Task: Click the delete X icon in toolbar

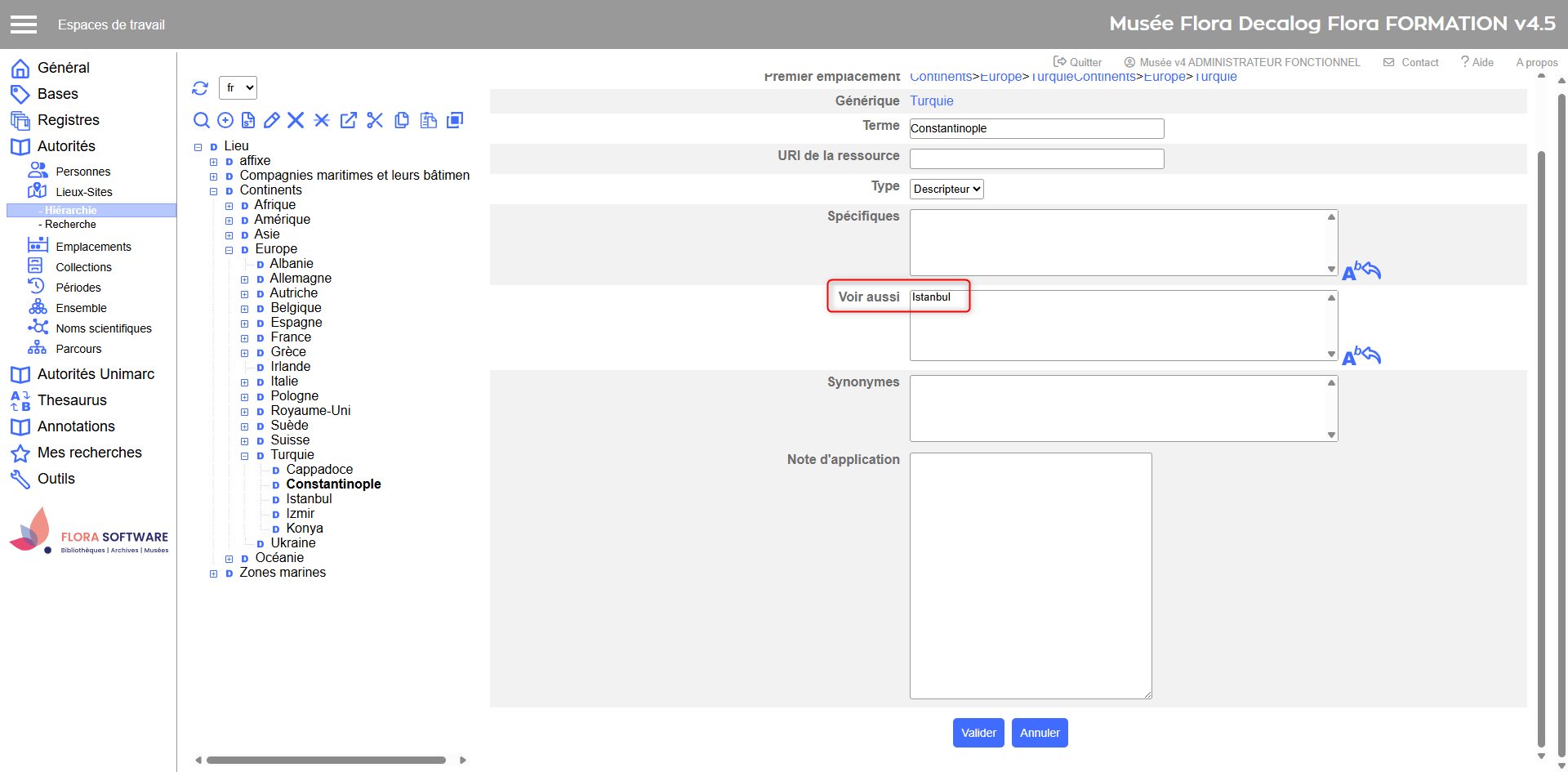Action: coord(296,121)
